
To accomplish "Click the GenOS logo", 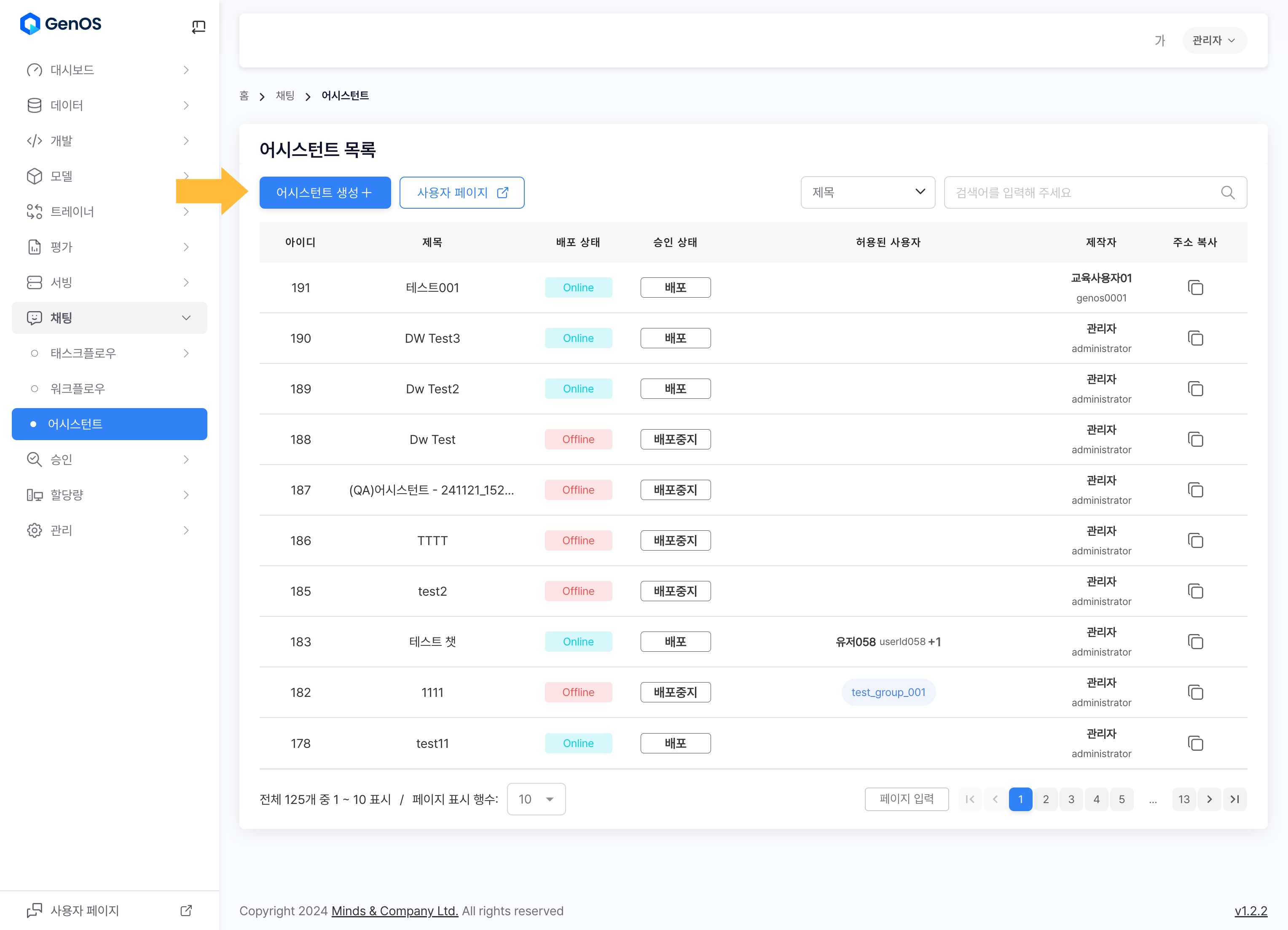I will [61, 24].
